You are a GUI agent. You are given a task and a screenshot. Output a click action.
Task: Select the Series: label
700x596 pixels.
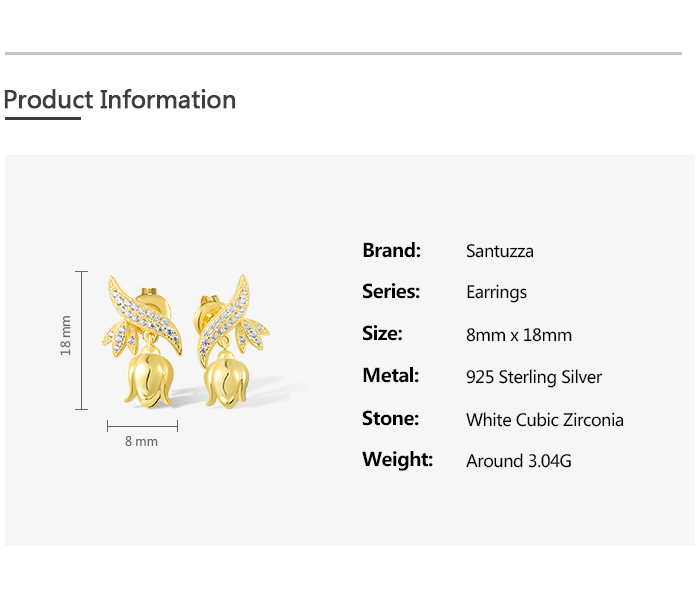(391, 292)
